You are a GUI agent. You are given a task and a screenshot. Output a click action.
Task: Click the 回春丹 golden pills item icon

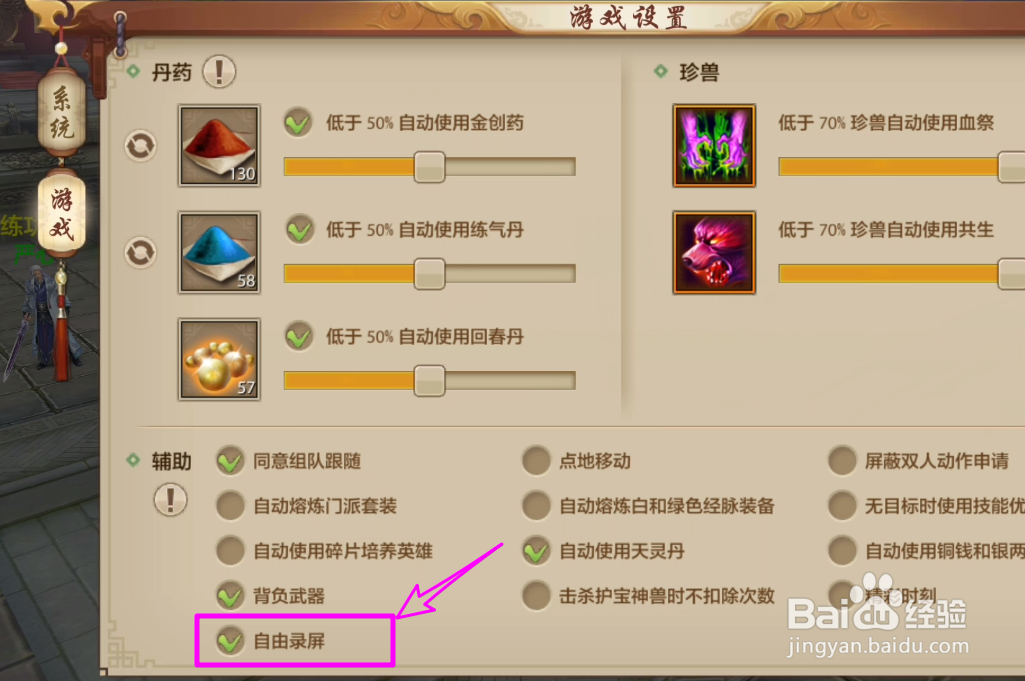pos(220,359)
